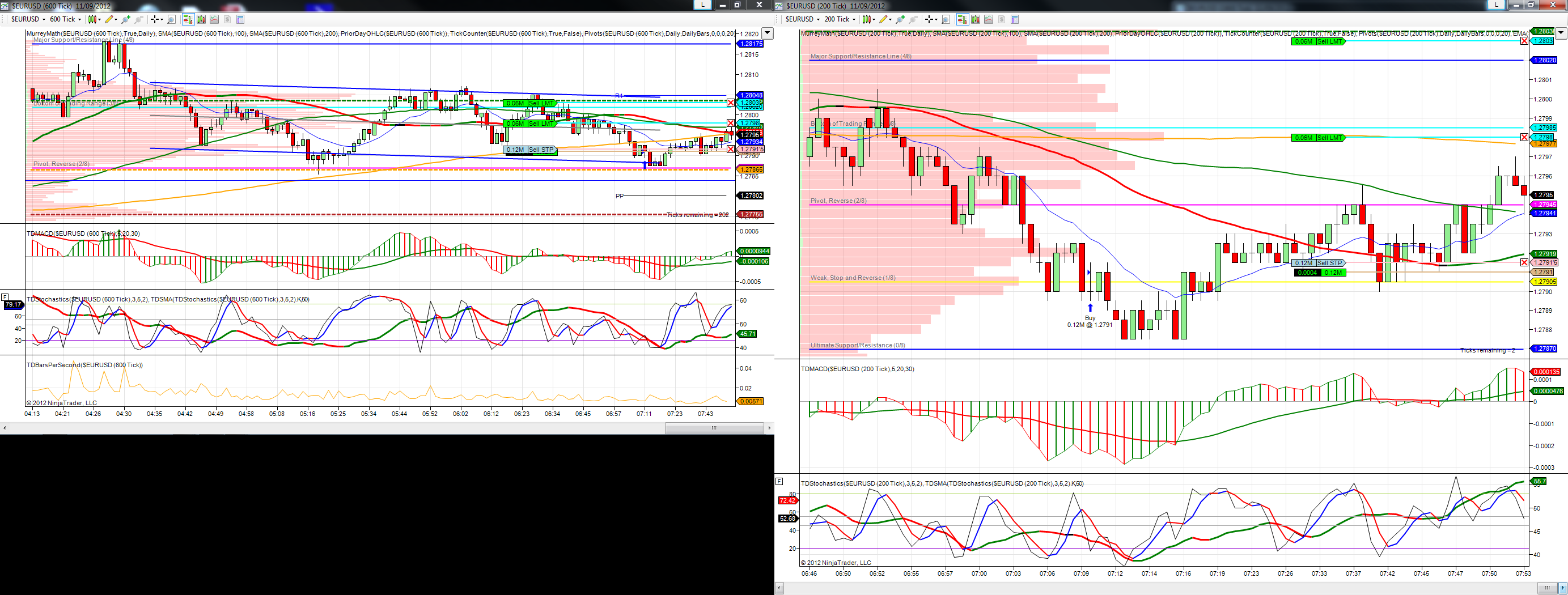Click the L link button on 600 Tick title bar
The height and width of the screenshot is (595, 1568).
click(703, 5)
